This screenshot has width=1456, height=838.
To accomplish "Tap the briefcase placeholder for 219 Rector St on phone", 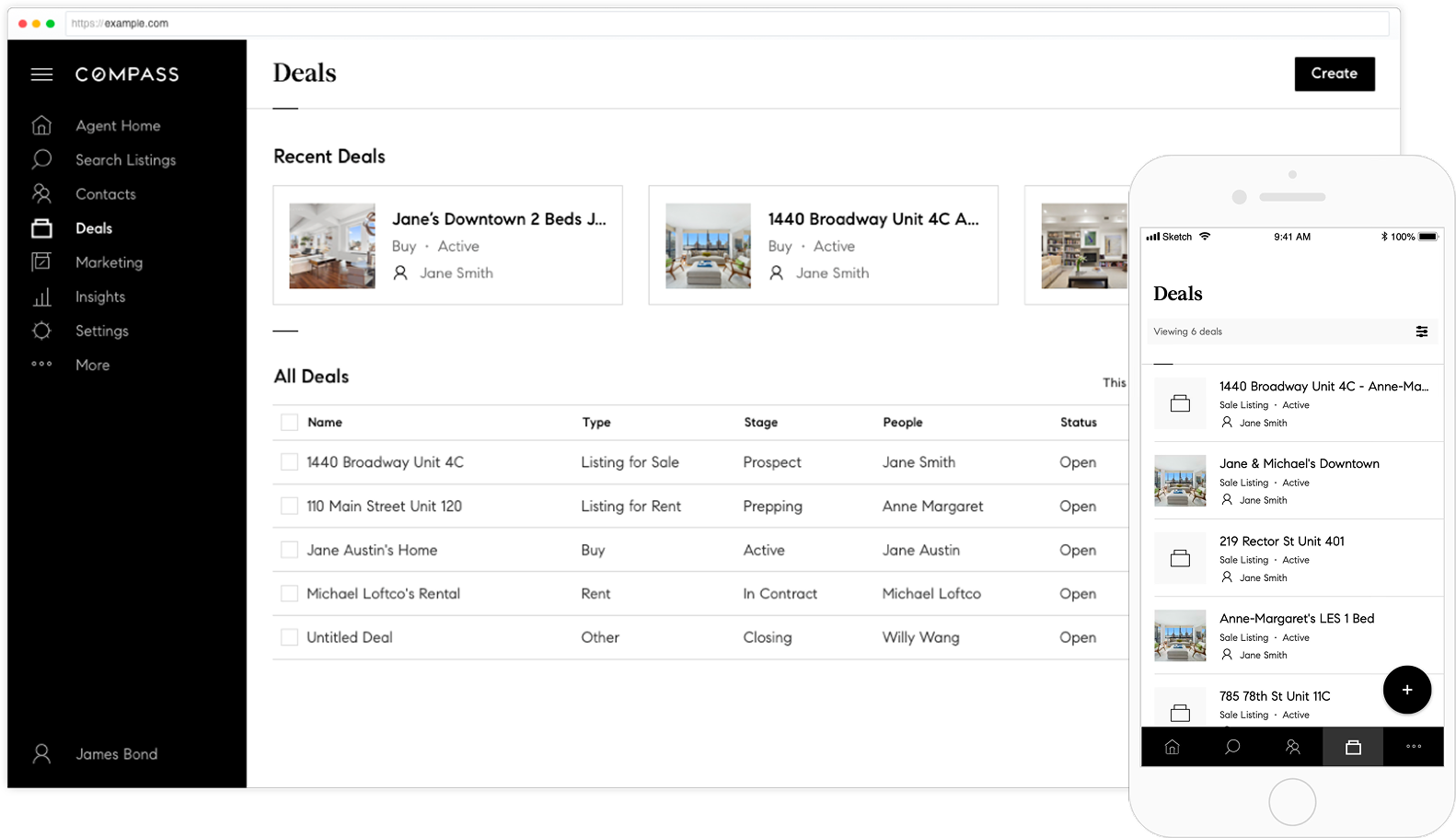I will tap(1180, 558).
